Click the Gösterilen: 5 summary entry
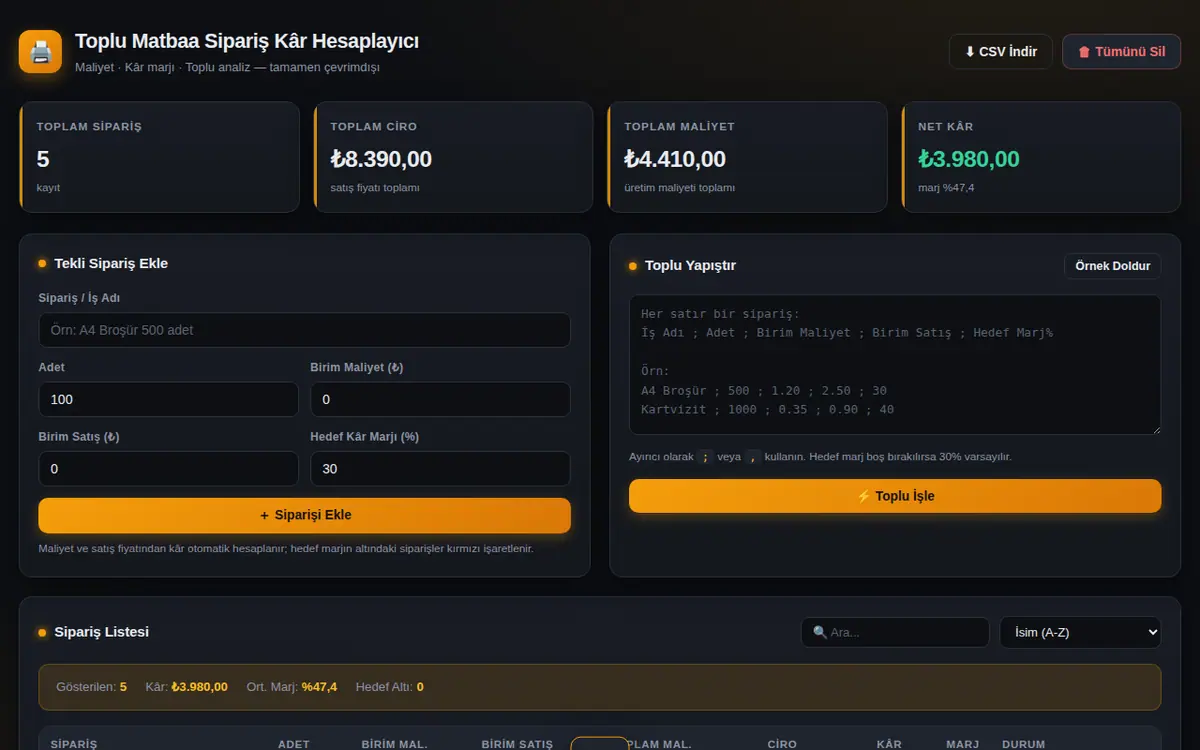The image size is (1200, 750). (x=92, y=687)
